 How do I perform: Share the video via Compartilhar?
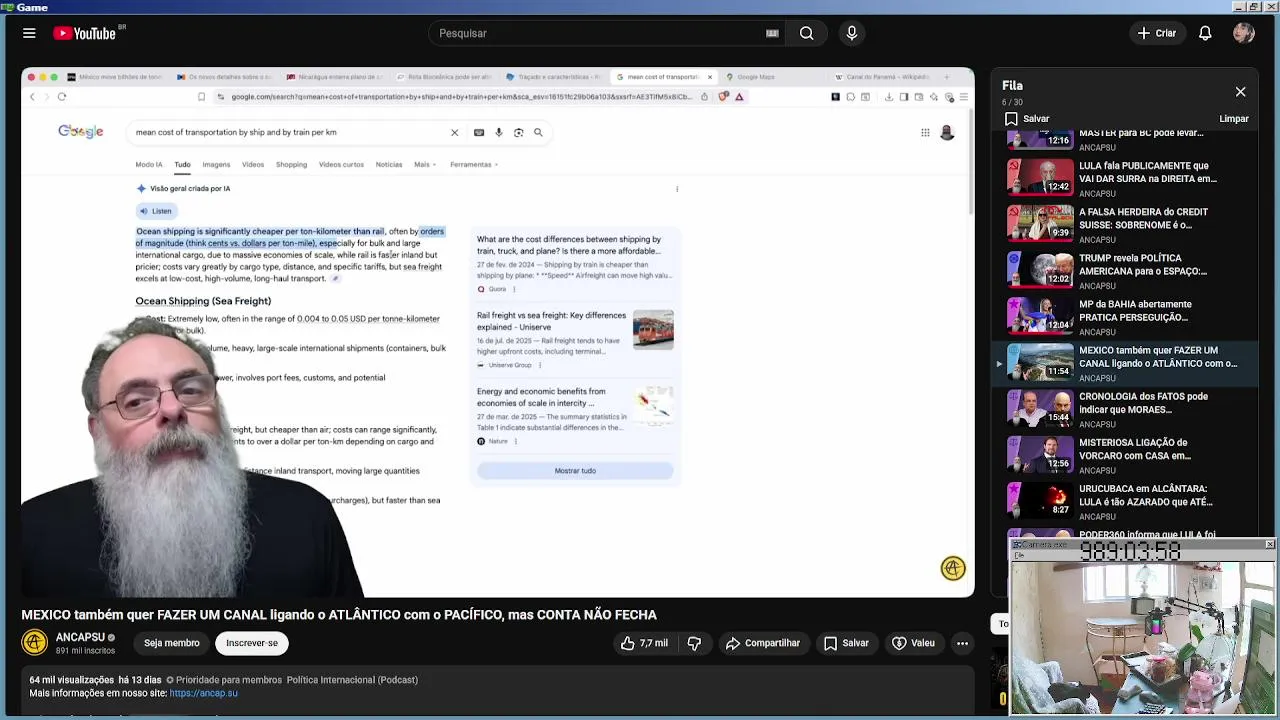click(x=764, y=643)
